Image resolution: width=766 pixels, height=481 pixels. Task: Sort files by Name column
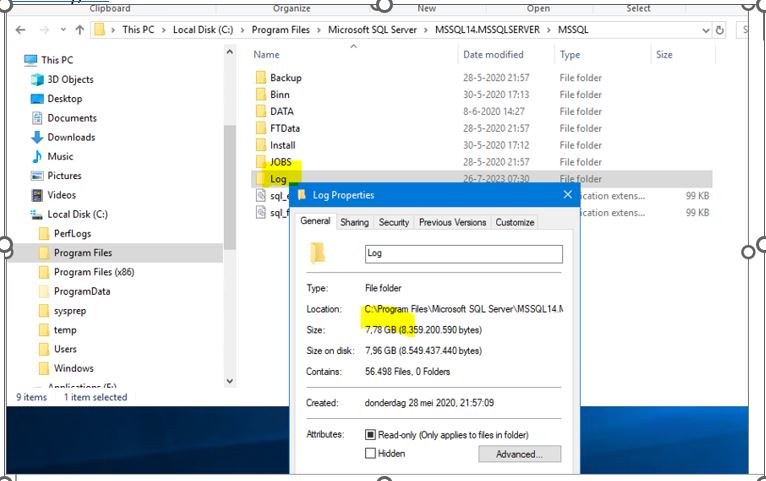pos(267,55)
